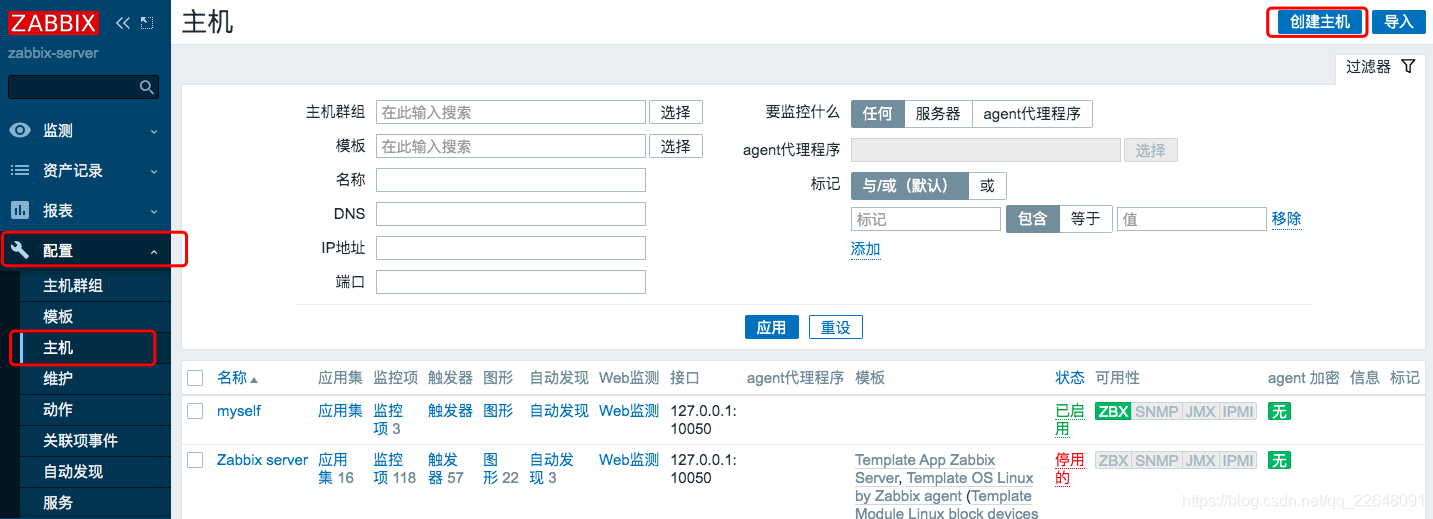Click 选择 next to 主机群组 field
Viewport: 1433px width, 519px height.
pos(676,112)
